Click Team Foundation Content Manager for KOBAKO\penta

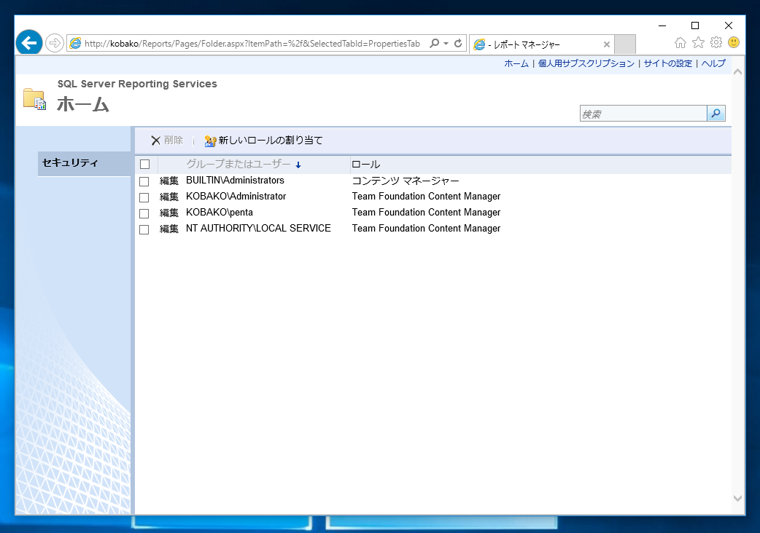[426, 212]
